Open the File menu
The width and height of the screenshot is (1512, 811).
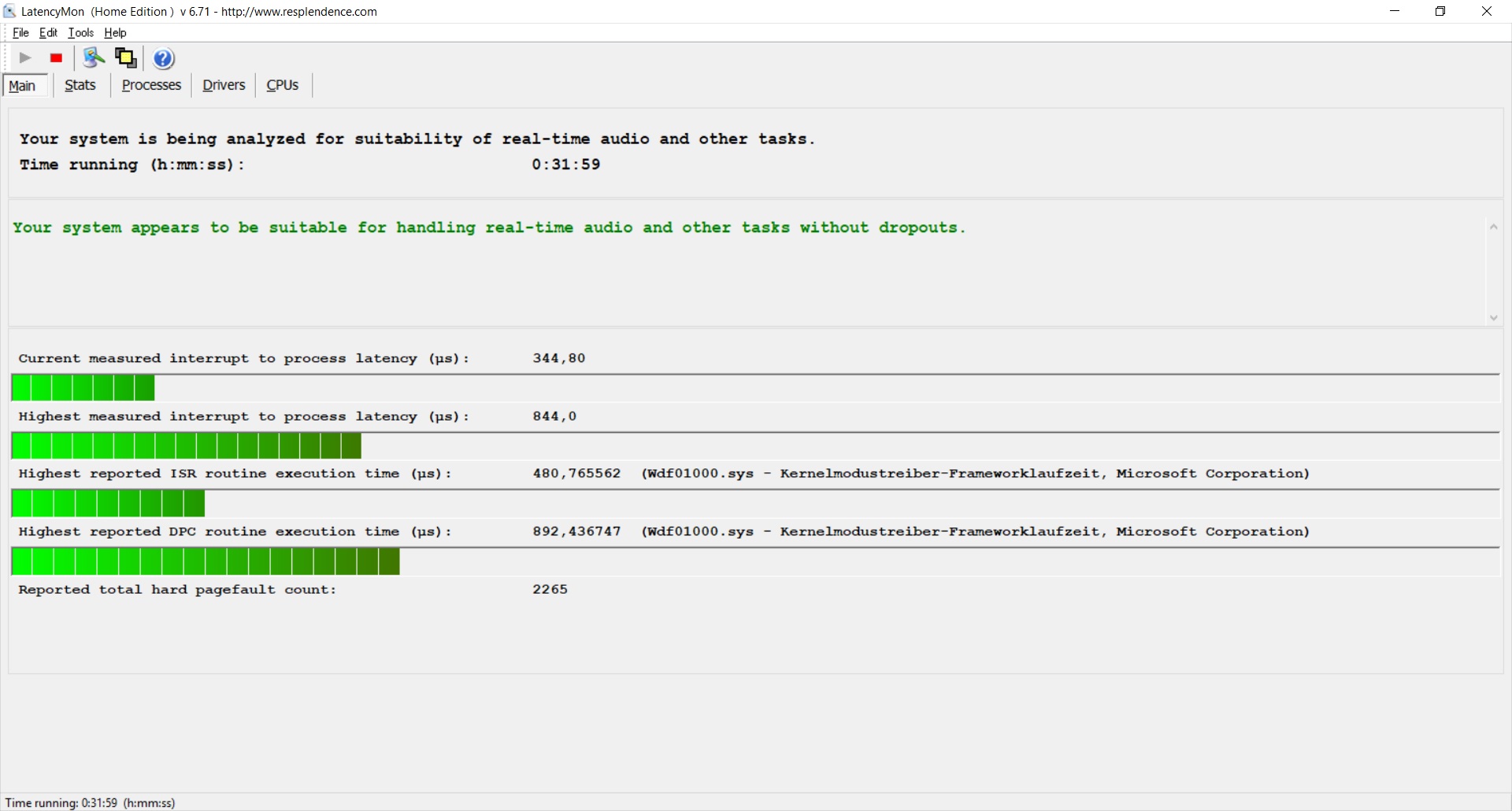click(x=20, y=33)
